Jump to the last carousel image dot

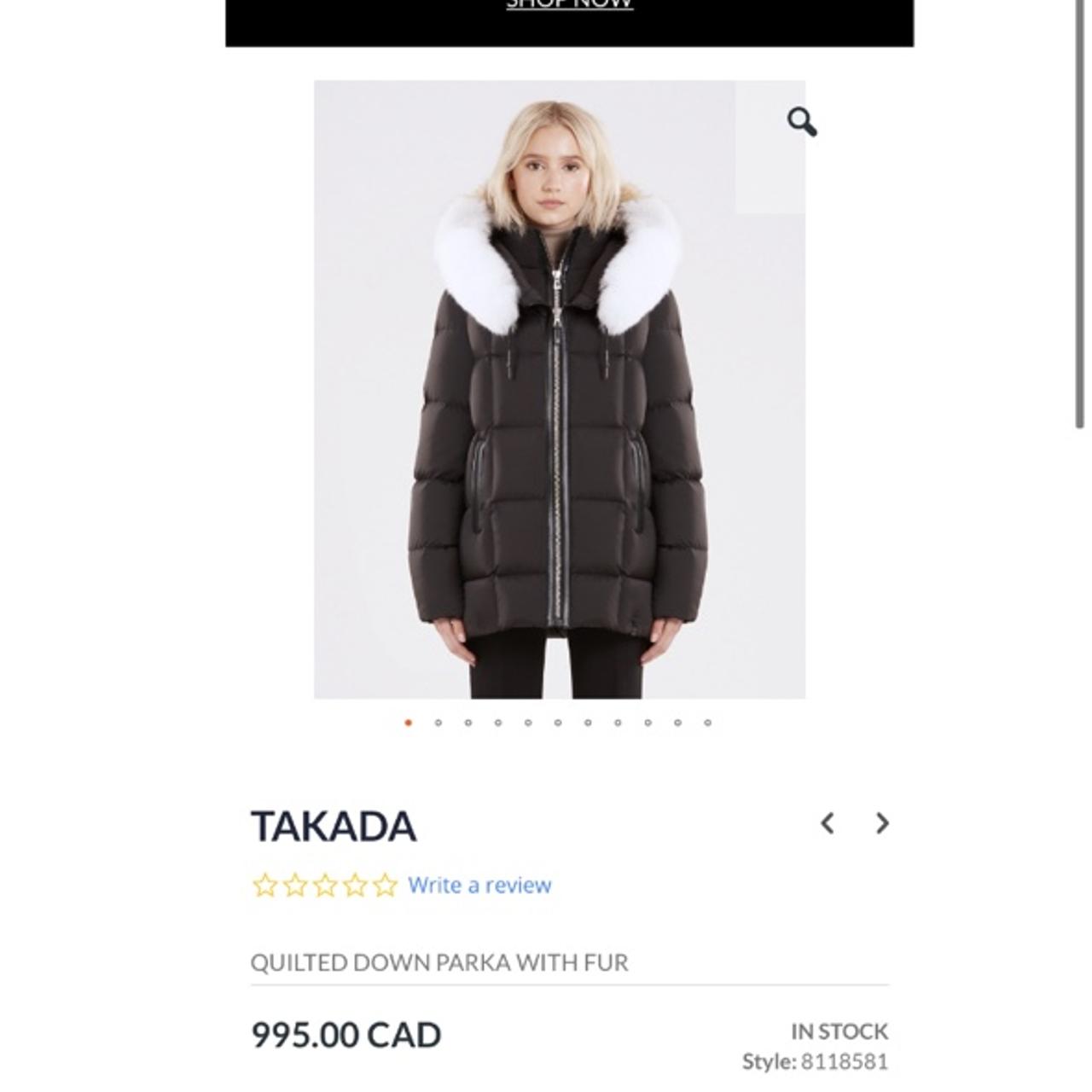click(708, 723)
